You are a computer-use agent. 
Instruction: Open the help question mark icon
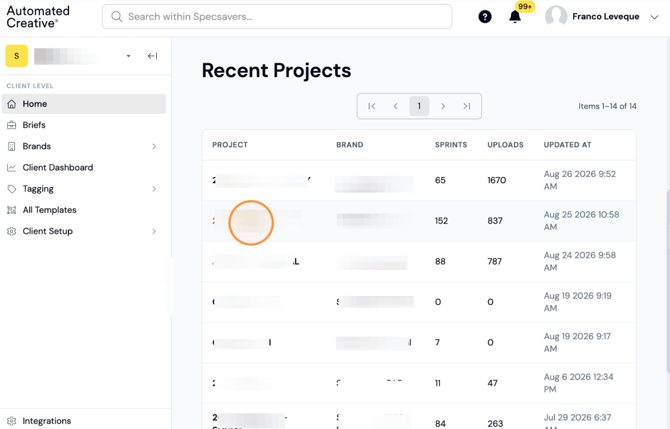pyautogui.click(x=485, y=17)
